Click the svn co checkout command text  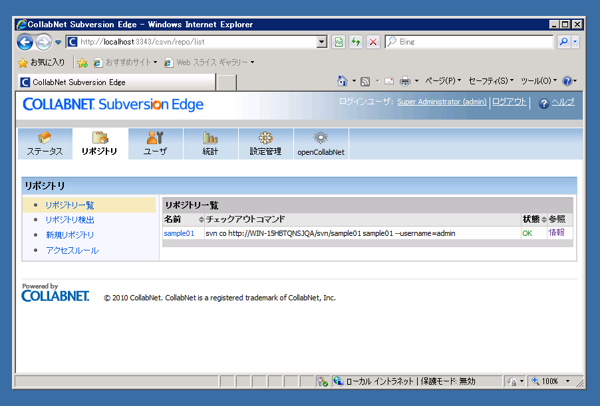[330, 233]
